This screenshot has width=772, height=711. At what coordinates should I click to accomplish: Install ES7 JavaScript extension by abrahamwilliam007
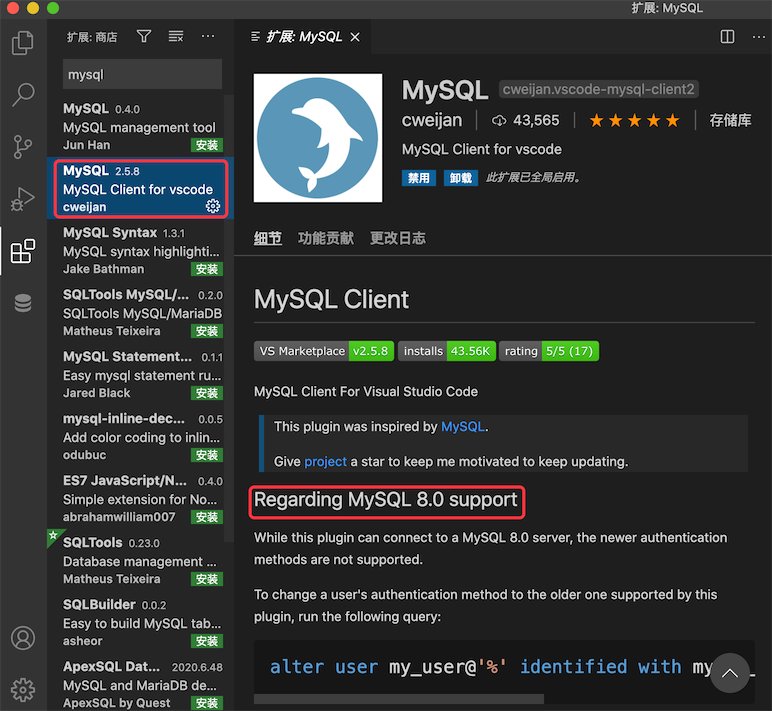pos(207,517)
